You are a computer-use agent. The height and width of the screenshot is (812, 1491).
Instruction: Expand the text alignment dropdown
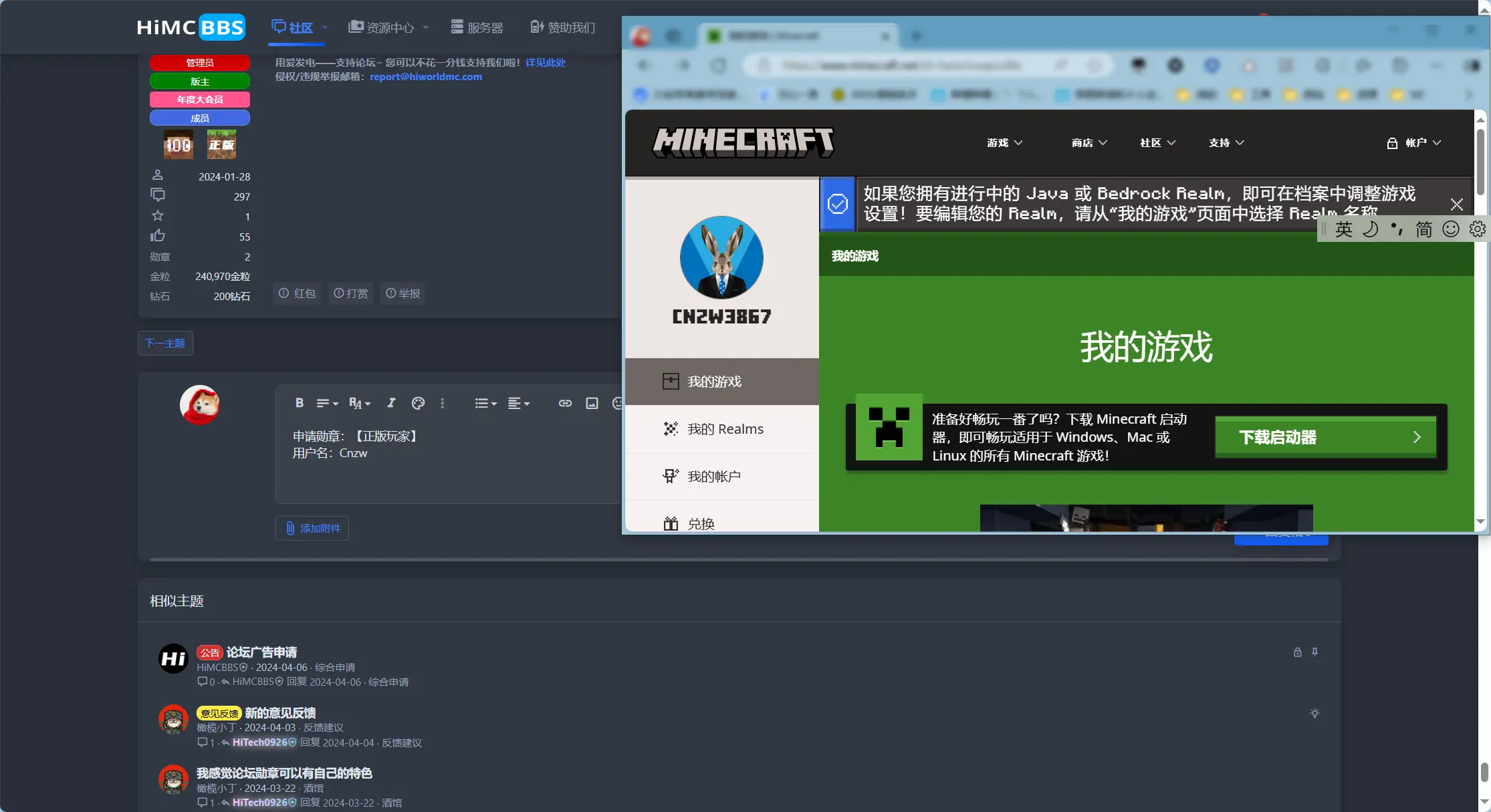tap(518, 403)
